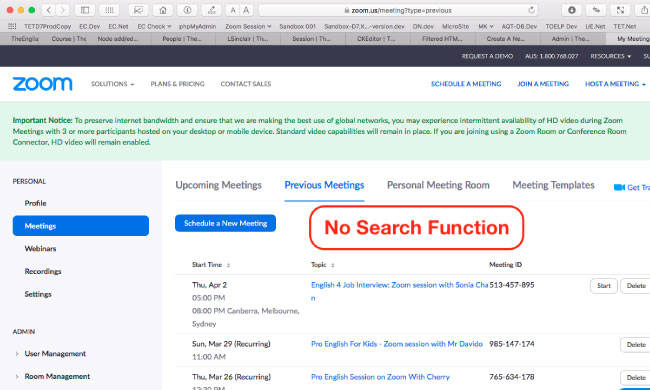Click Schedule a Meeting link
The height and width of the screenshot is (390, 650).
click(466, 84)
